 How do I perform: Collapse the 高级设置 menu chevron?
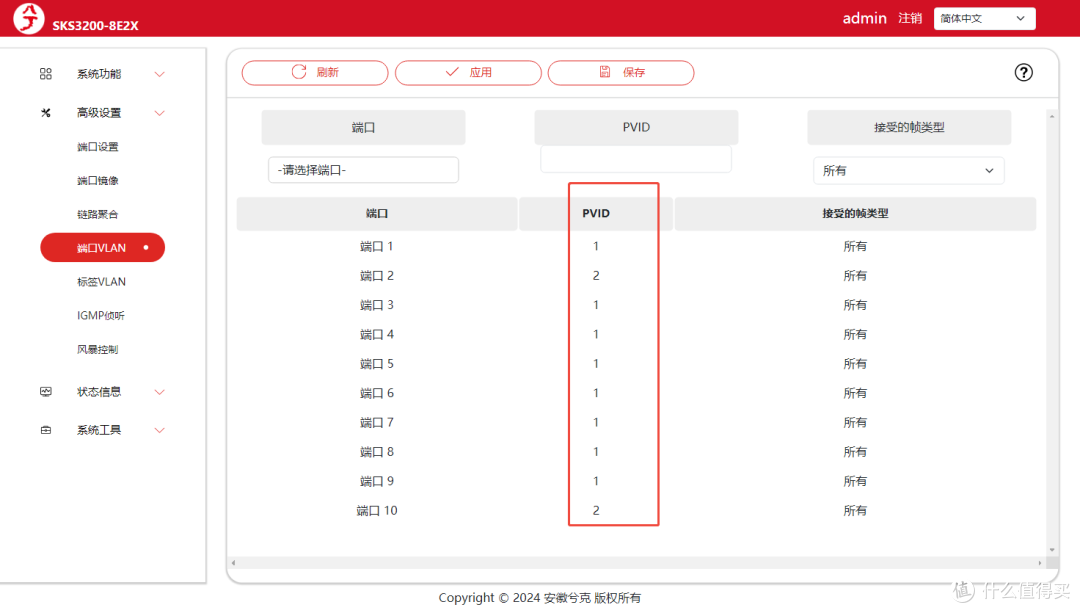tap(160, 113)
